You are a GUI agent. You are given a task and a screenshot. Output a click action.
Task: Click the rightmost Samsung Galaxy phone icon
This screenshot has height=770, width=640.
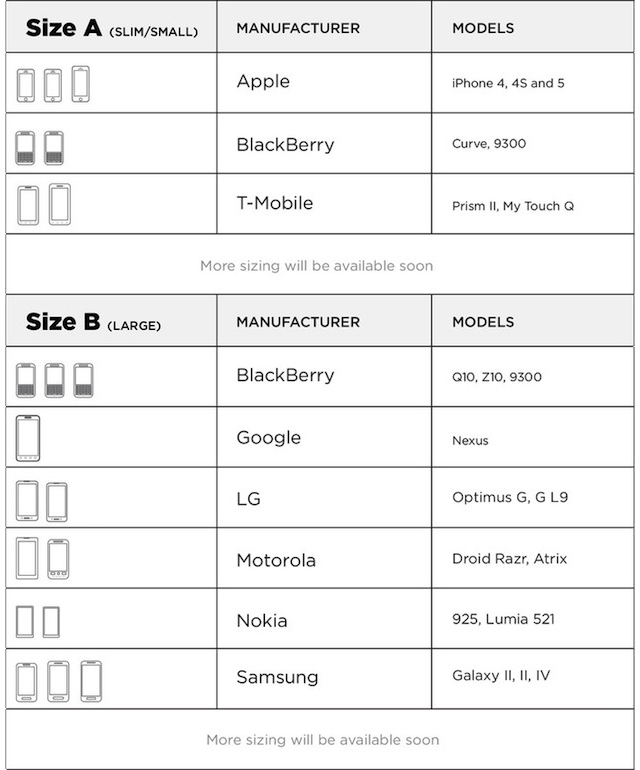point(91,680)
